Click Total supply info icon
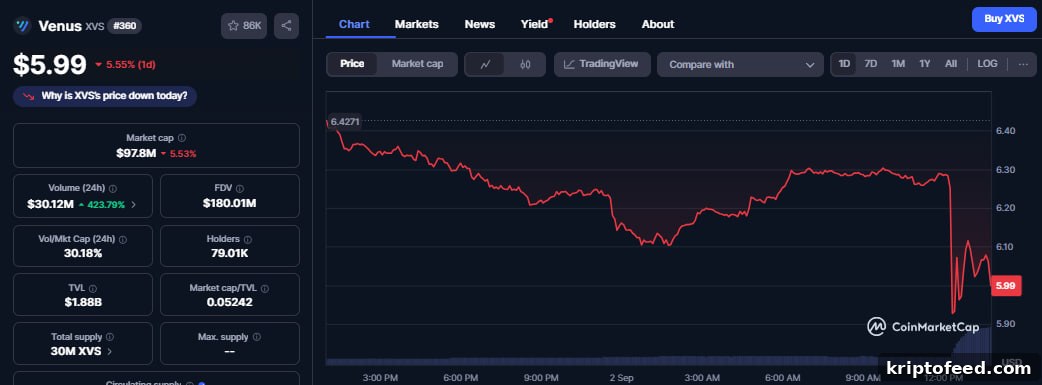The height and width of the screenshot is (385, 1042). (110, 337)
